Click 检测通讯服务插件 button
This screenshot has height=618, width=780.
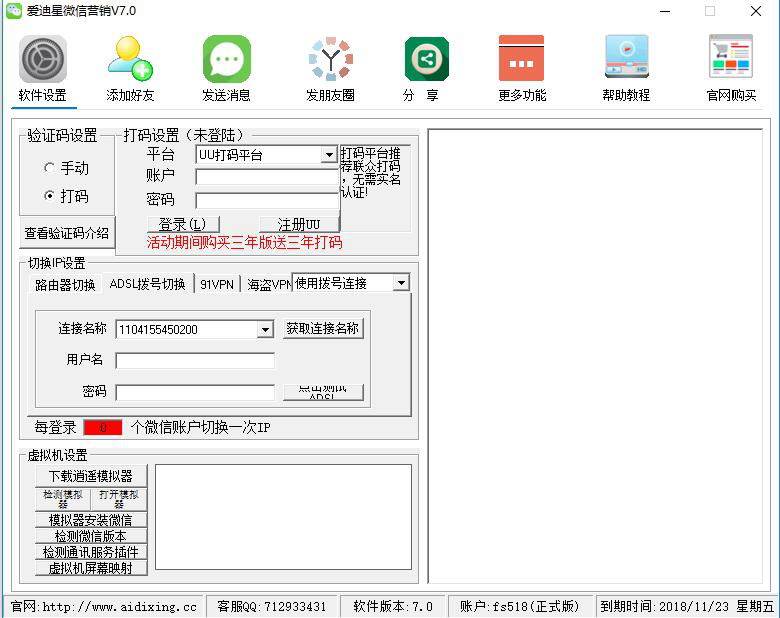91,552
